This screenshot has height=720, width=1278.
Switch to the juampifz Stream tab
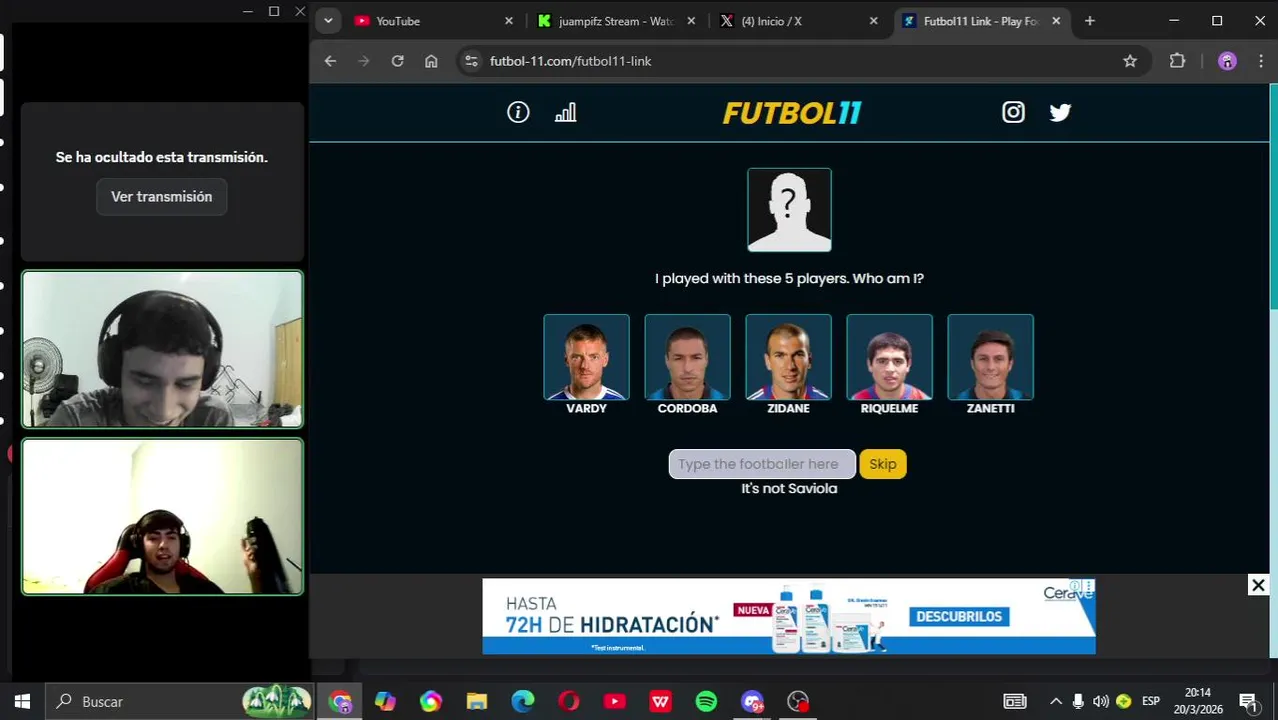pyautogui.click(x=617, y=21)
